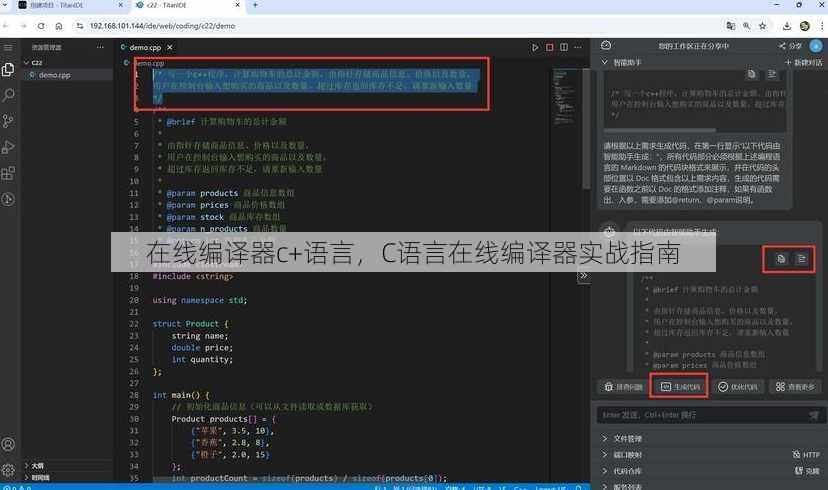The image size is (828, 490).
Task: Open the browser profile avatar
Action: click(x=805, y=26)
